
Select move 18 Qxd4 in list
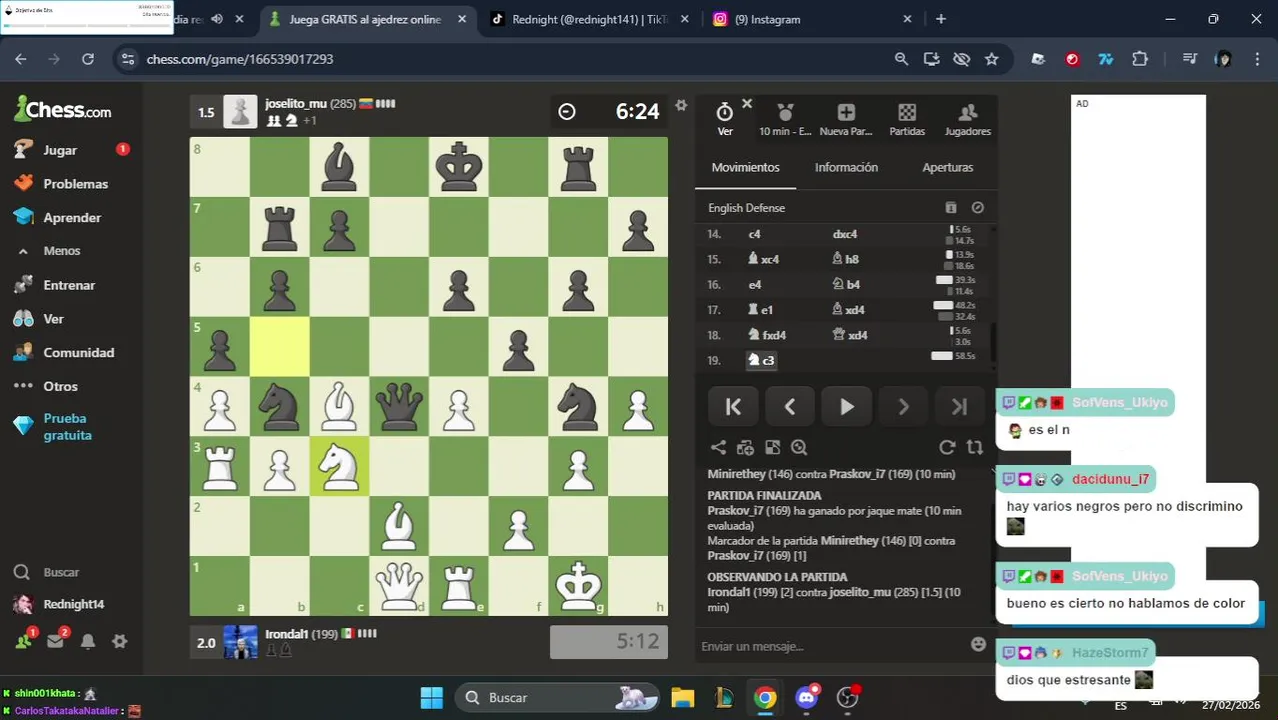(849, 335)
